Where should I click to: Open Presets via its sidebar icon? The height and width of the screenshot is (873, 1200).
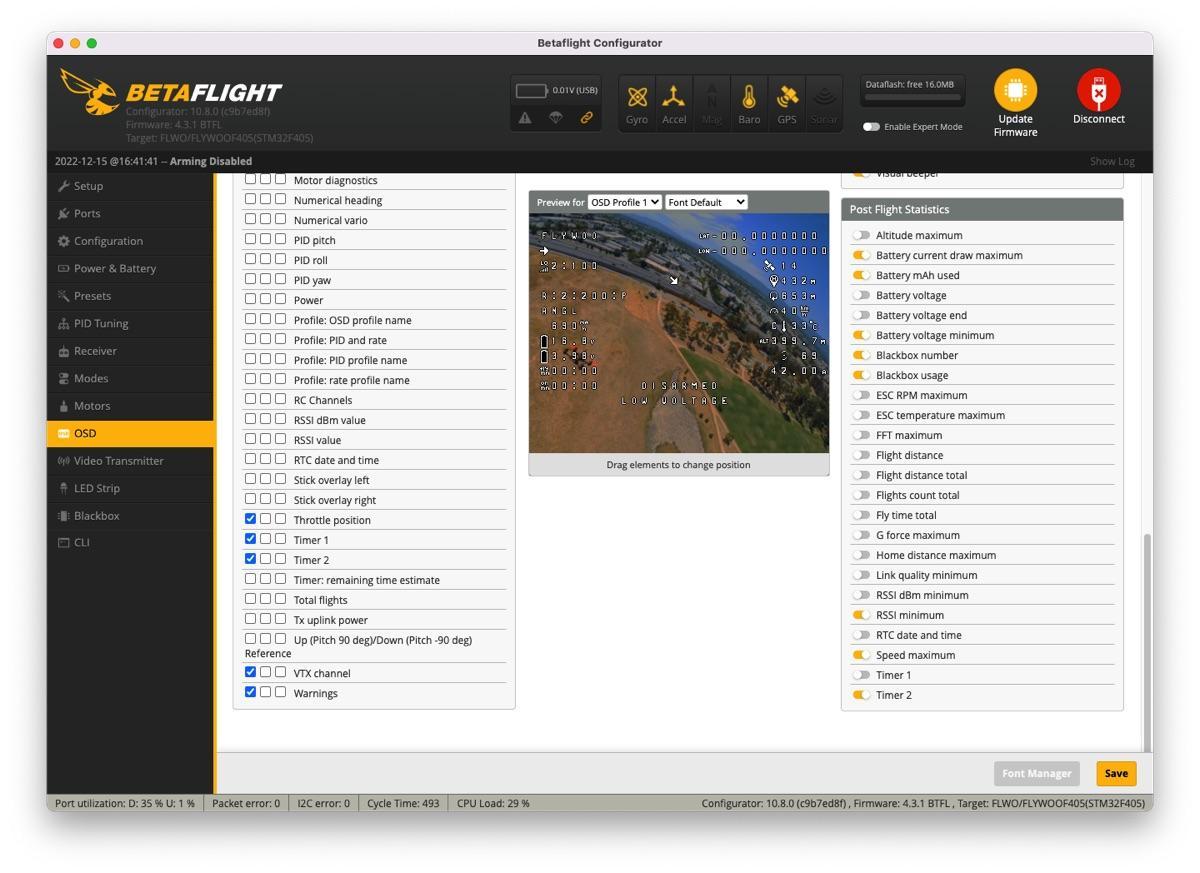(64, 296)
